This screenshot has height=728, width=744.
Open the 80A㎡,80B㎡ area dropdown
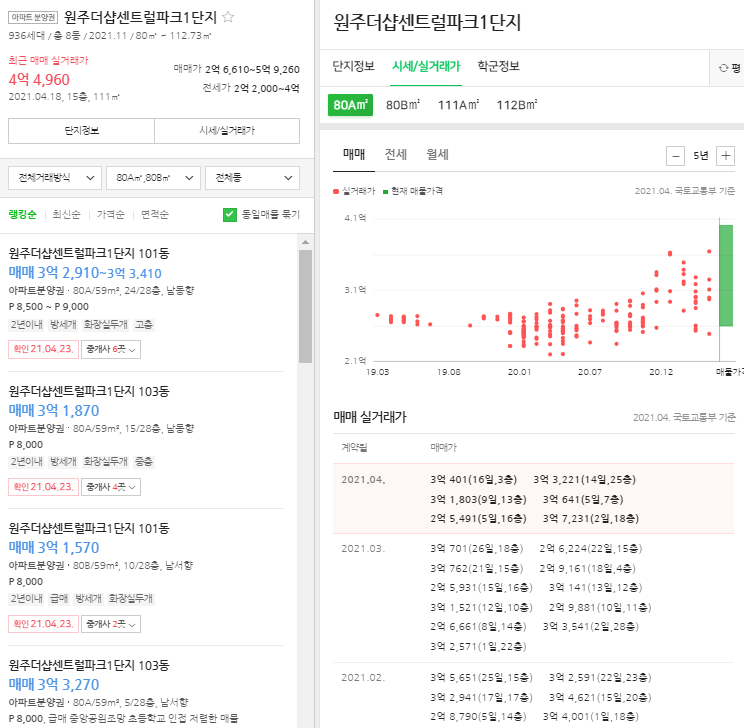(153, 178)
